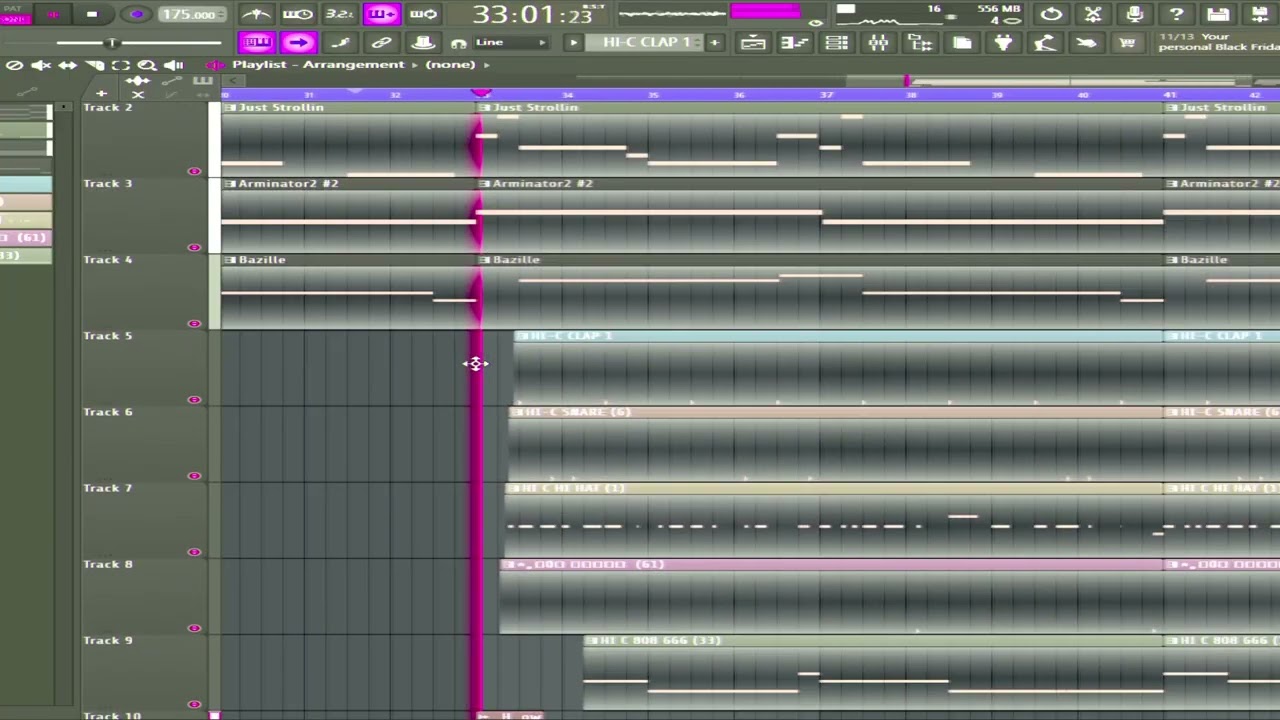Open the undo history icon
Viewport: 1280px width, 720px height.
click(1051, 14)
